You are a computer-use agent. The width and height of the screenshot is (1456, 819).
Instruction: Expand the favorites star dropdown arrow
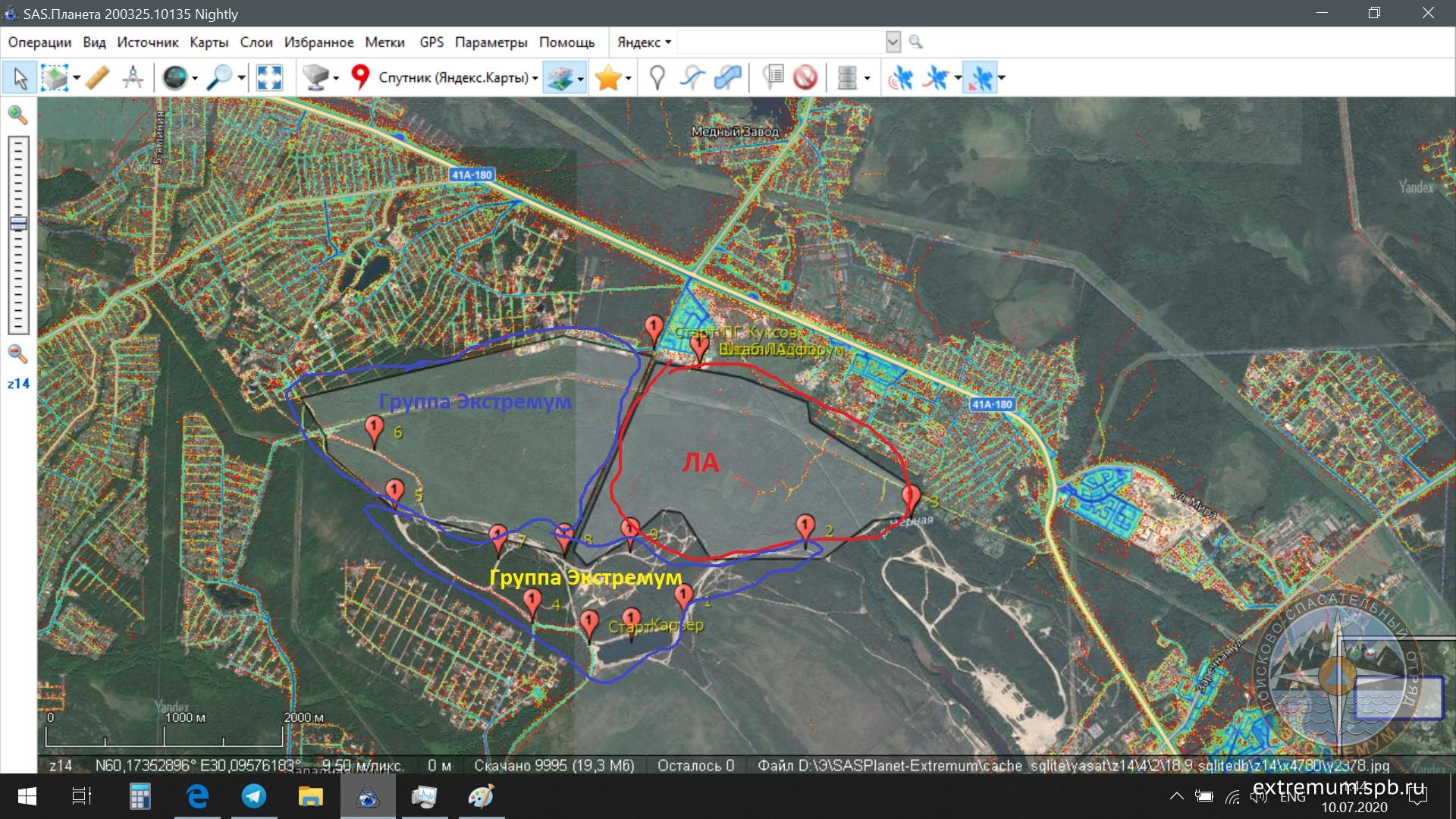[629, 78]
